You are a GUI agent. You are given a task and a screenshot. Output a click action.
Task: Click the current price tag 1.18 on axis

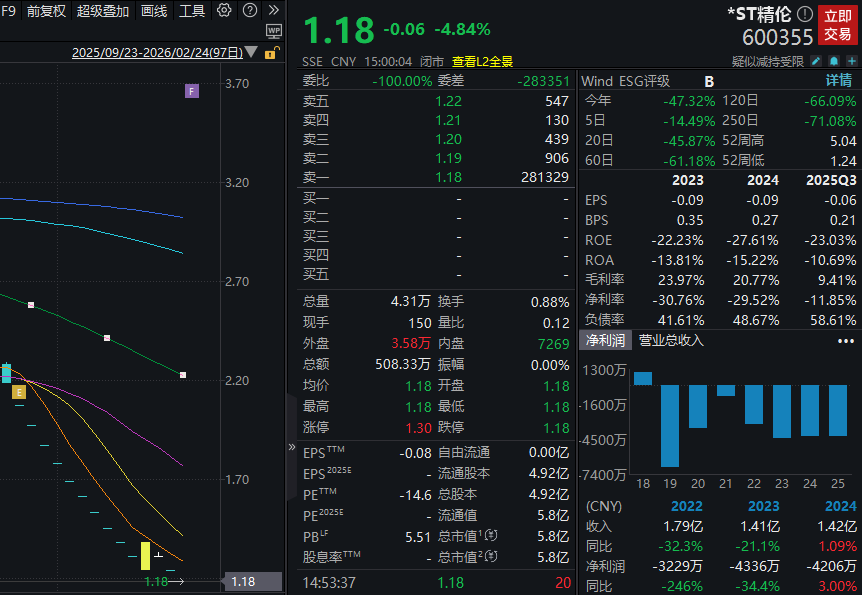[252, 581]
